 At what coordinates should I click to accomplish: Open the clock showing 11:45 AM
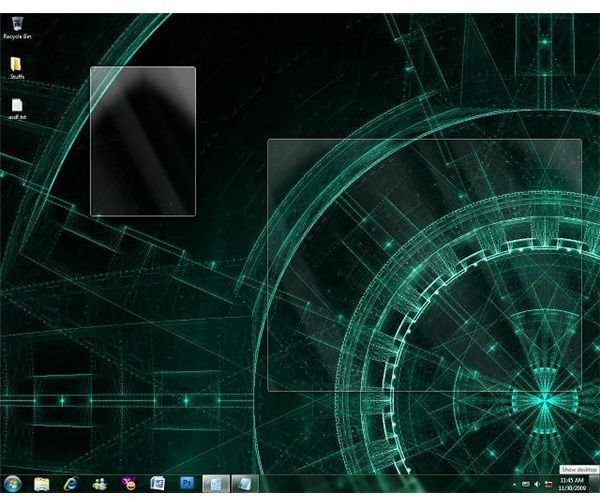(x=572, y=484)
